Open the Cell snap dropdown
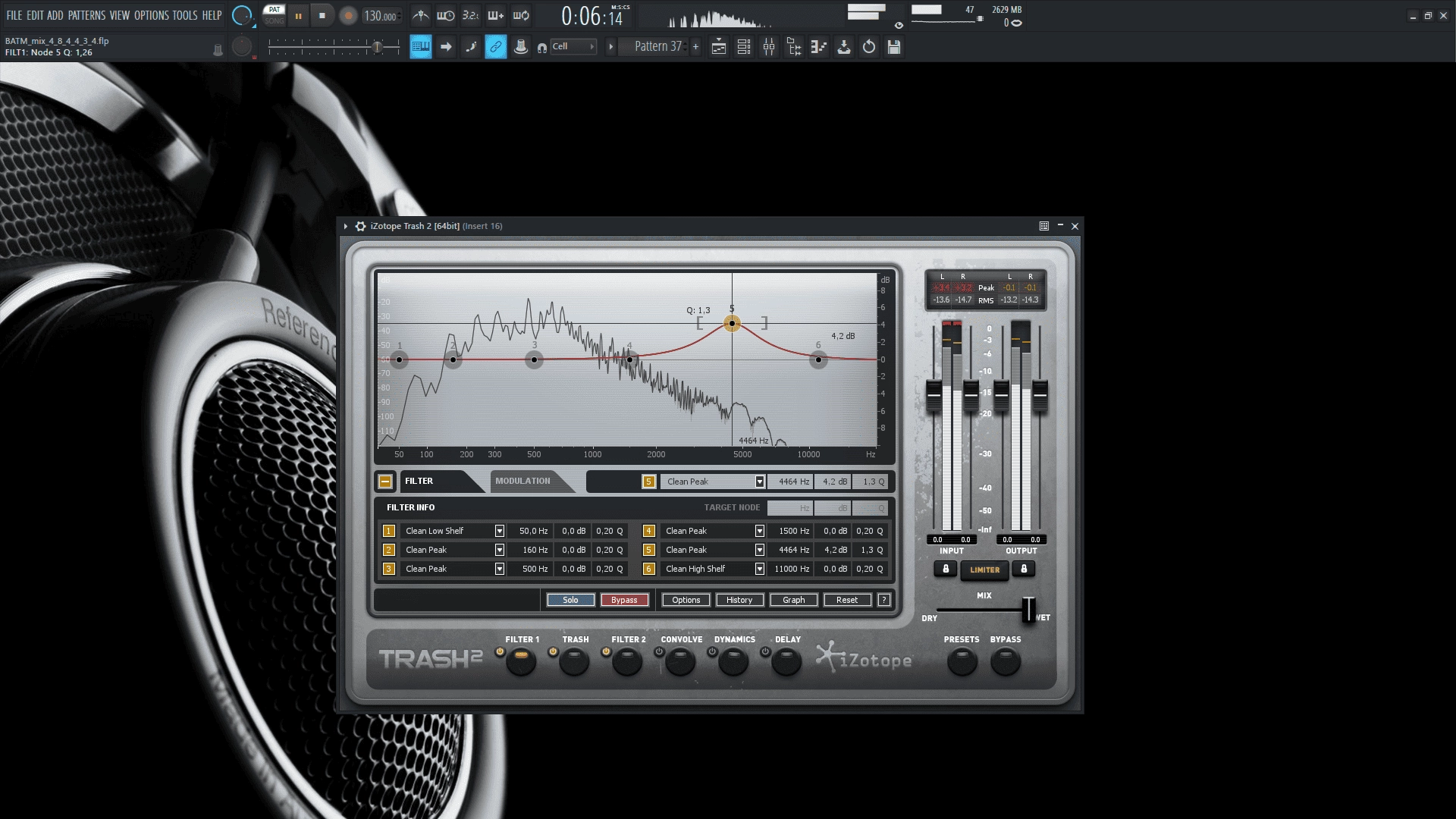The image size is (1456, 819). pos(573,47)
